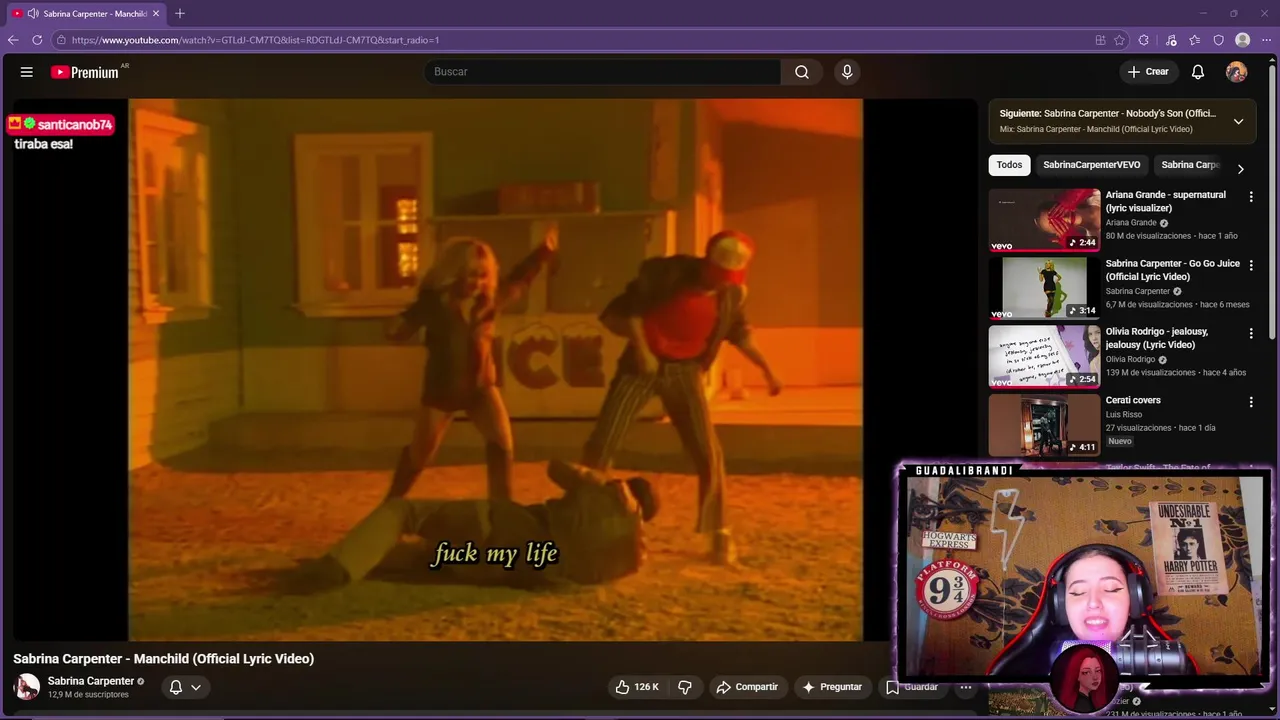Open the notifications bell in the header
This screenshot has height=720, width=1280.
pos(1198,72)
